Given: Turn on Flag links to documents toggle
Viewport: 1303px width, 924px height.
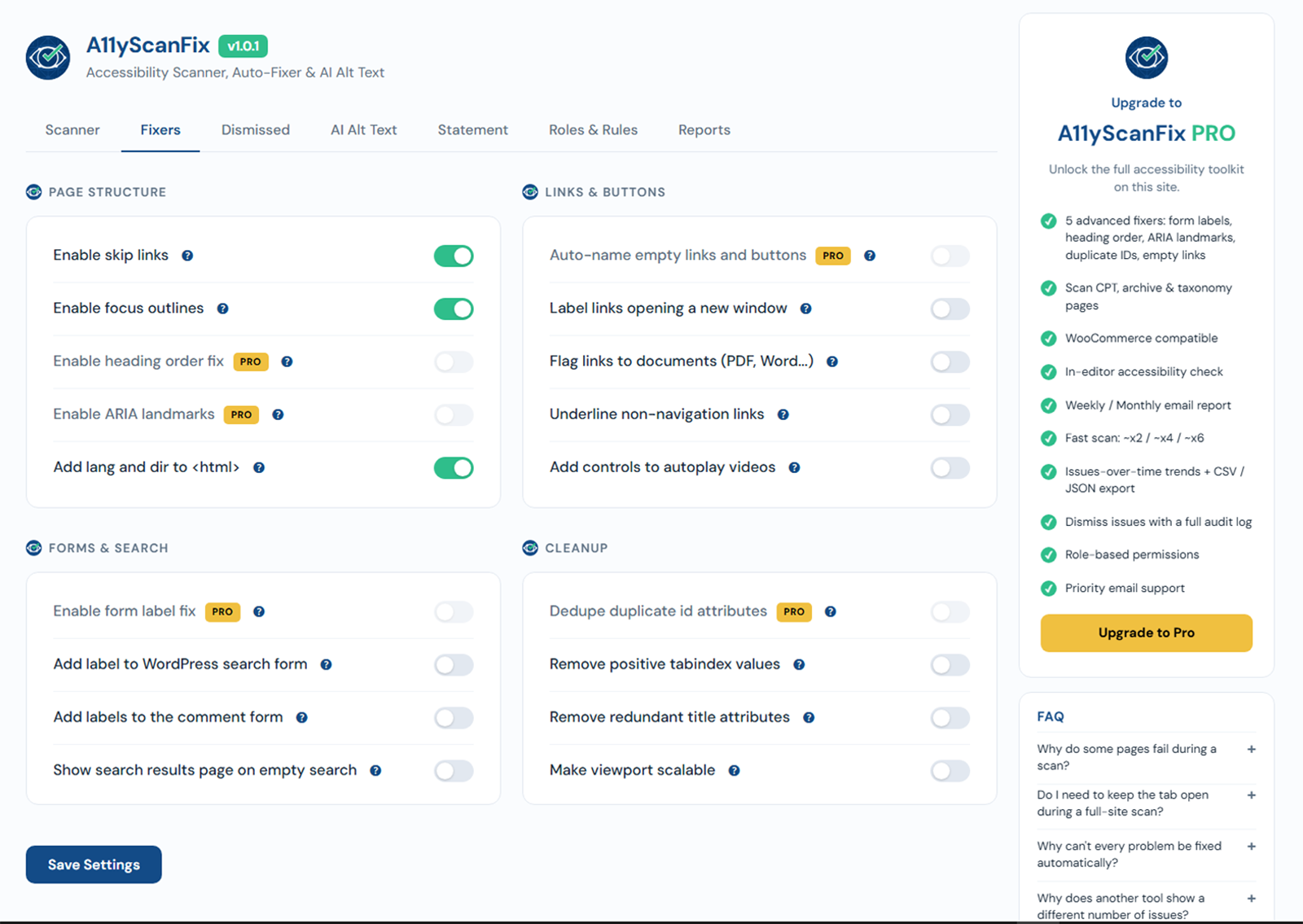Looking at the screenshot, I should [950, 361].
